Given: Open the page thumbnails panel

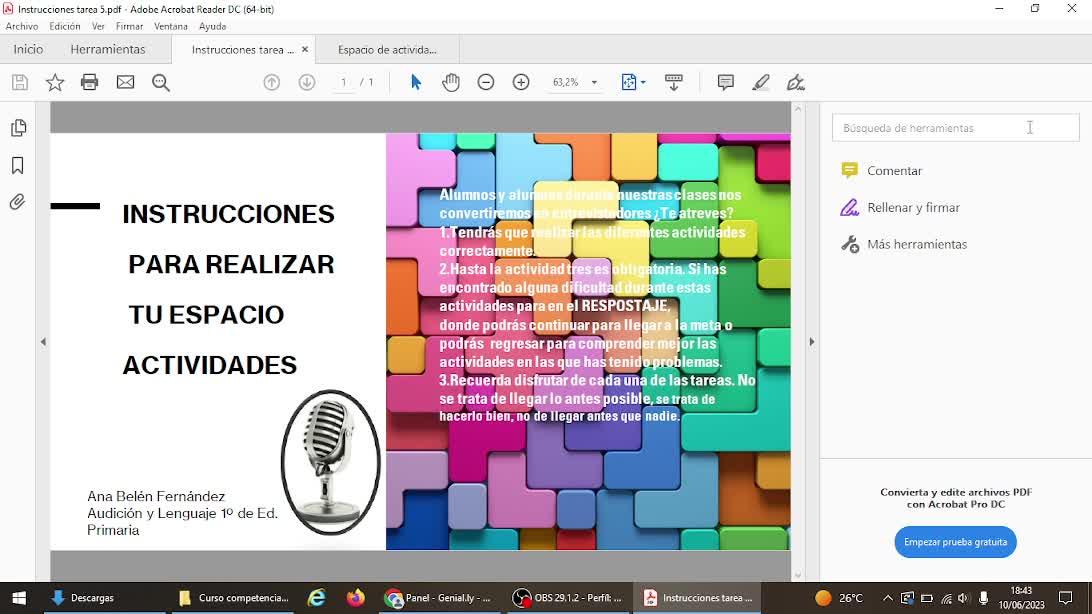Looking at the screenshot, I should [x=18, y=128].
